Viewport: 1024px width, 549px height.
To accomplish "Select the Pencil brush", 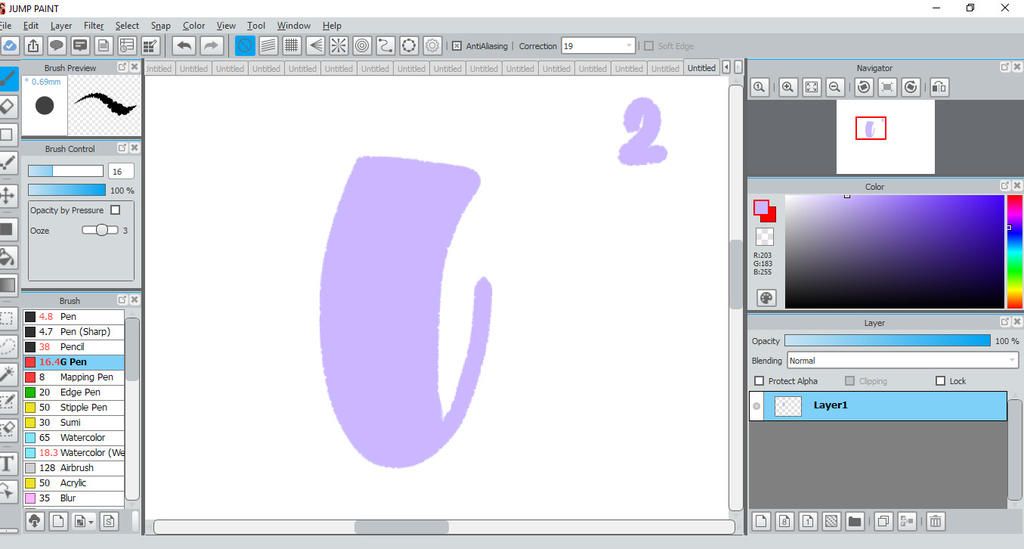I will click(x=74, y=347).
